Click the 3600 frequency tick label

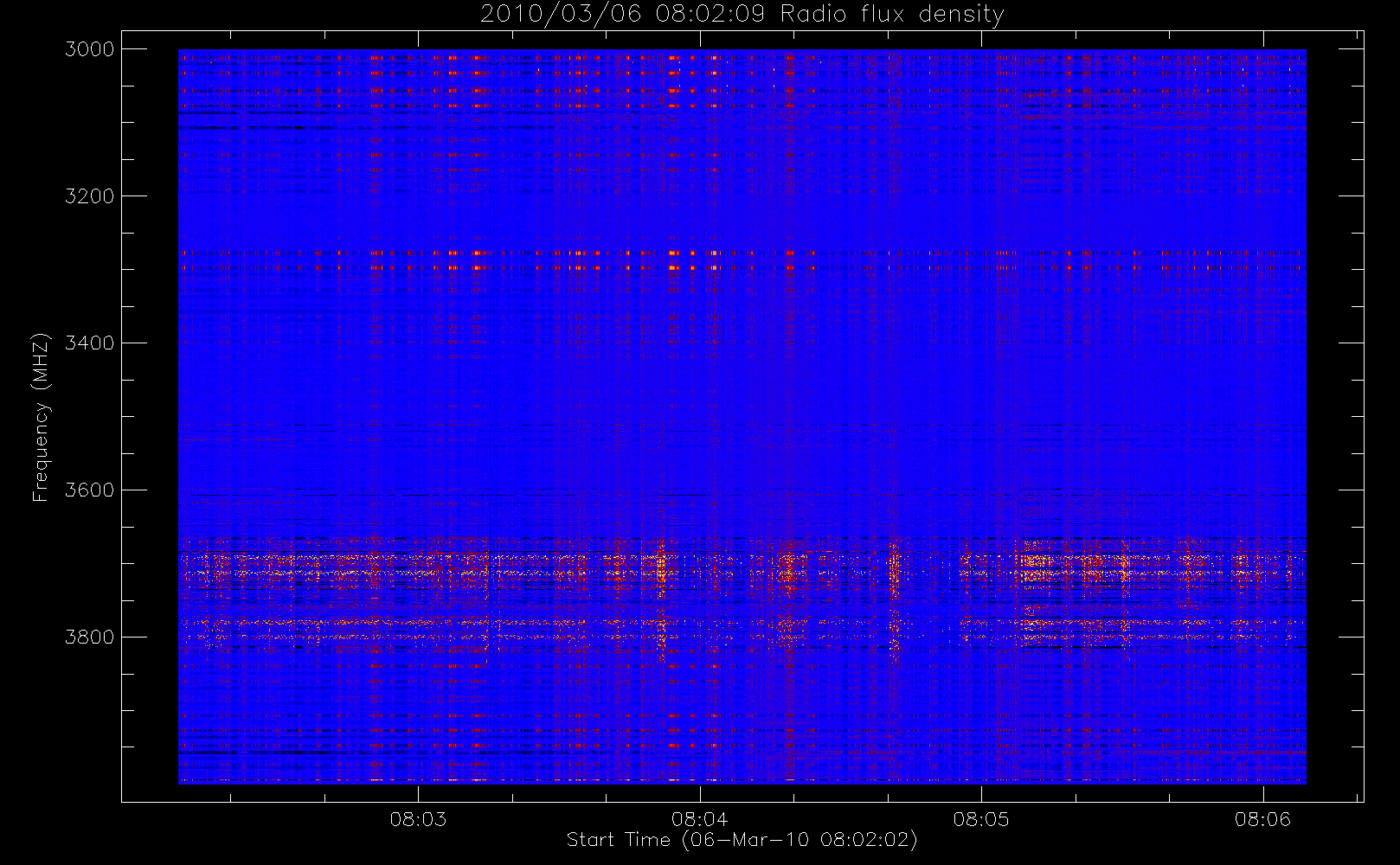tap(90, 490)
